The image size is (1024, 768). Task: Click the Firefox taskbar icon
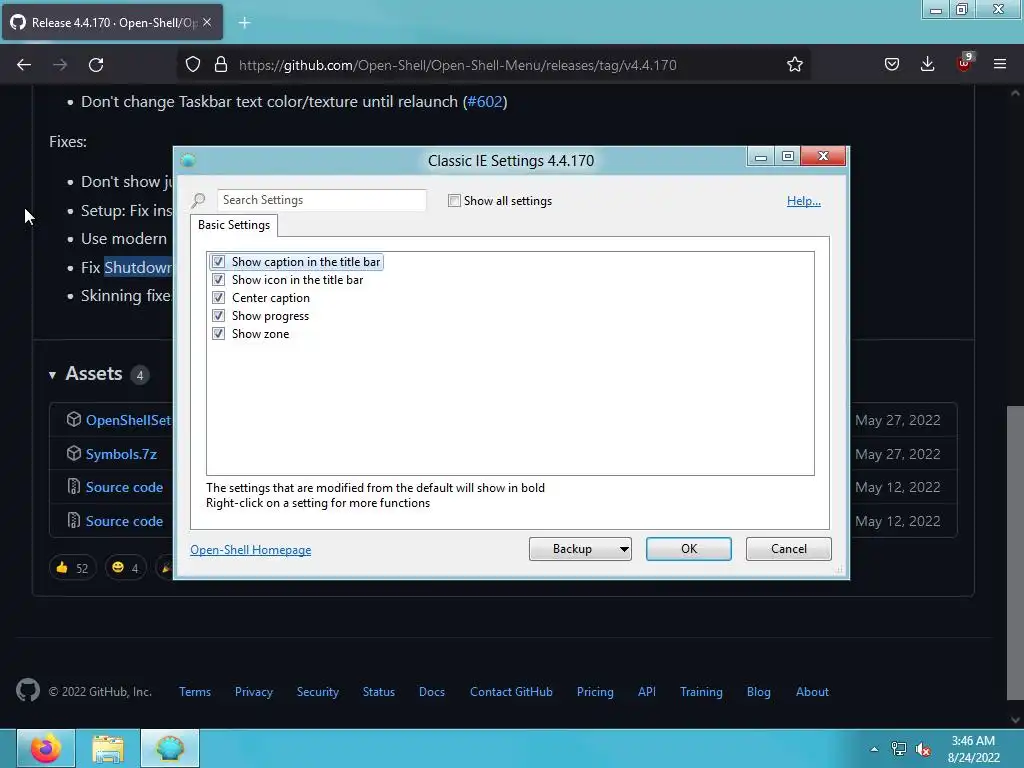tap(46, 748)
